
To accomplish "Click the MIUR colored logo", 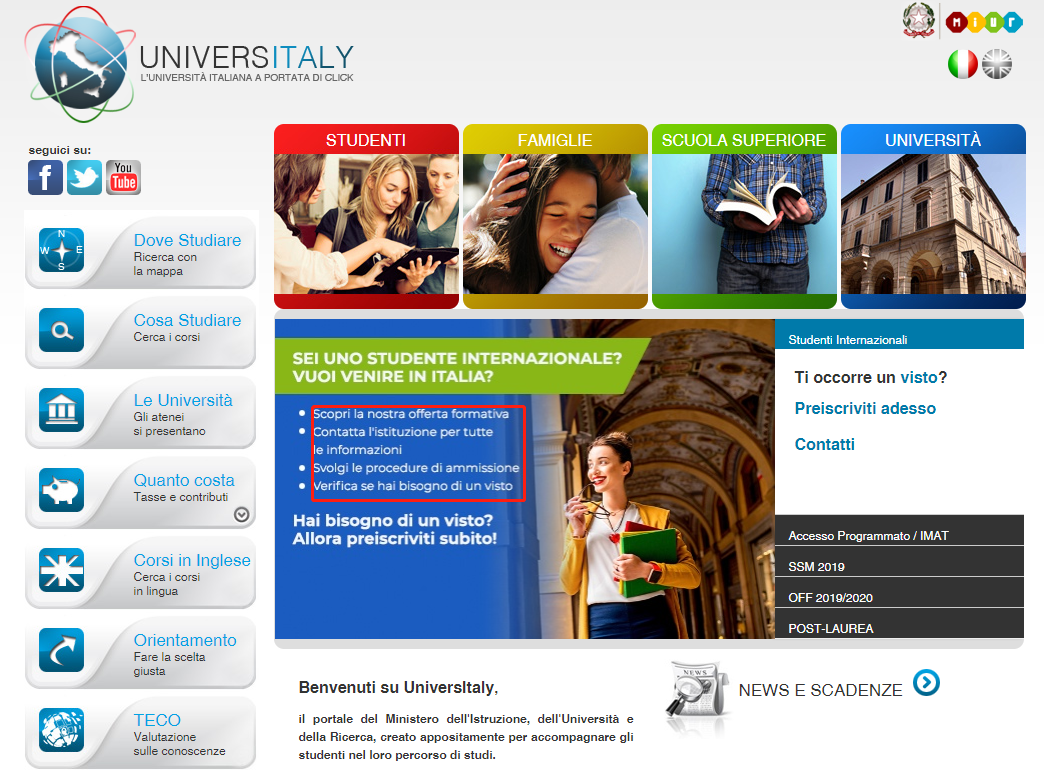I will click(x=983, y=23).
